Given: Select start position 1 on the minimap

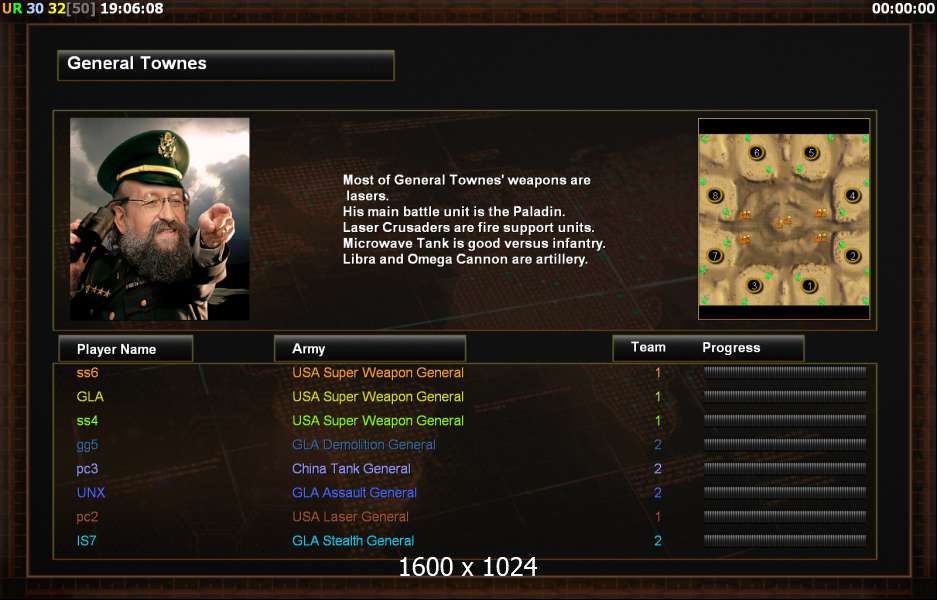Looking at the screenshot, I should coord(810,285).
